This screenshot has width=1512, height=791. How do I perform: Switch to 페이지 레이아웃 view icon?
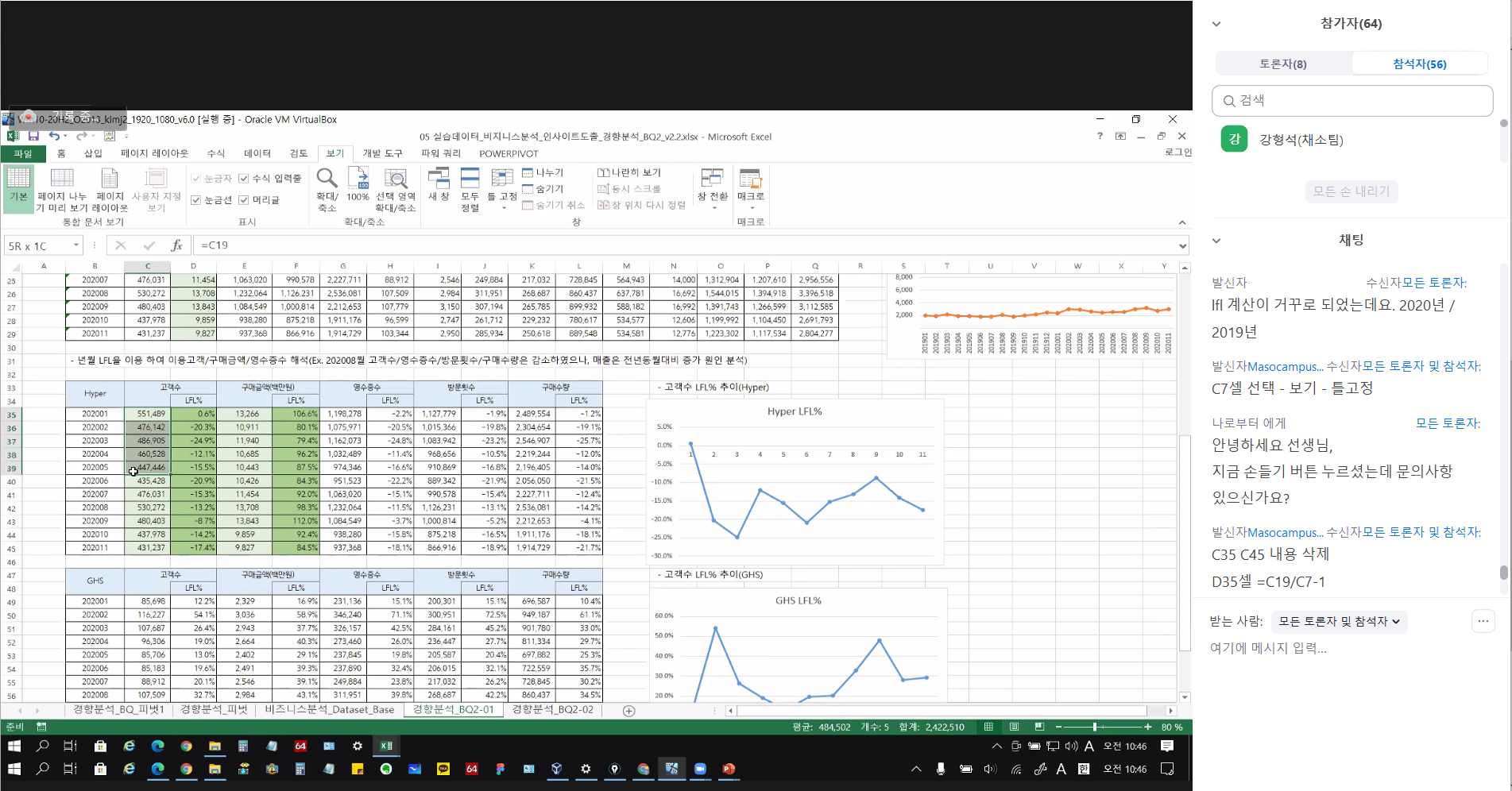click(110, 189)
